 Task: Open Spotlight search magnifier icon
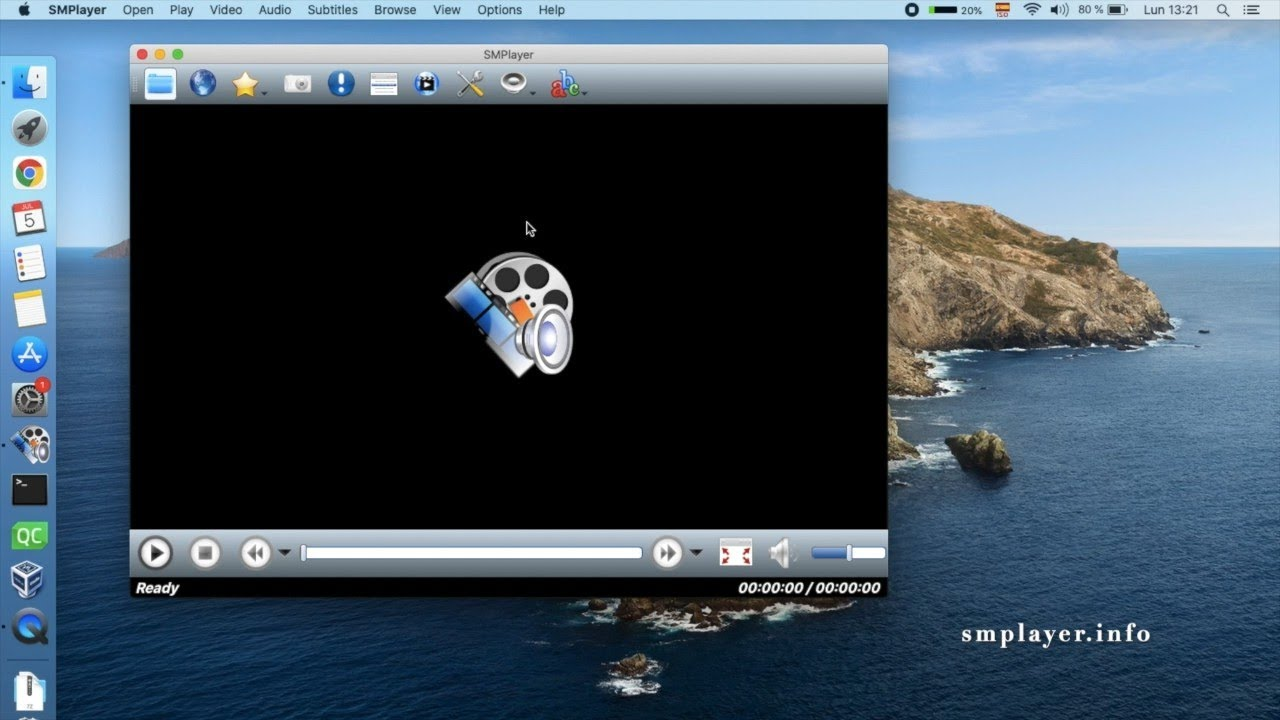point(1222,10)
